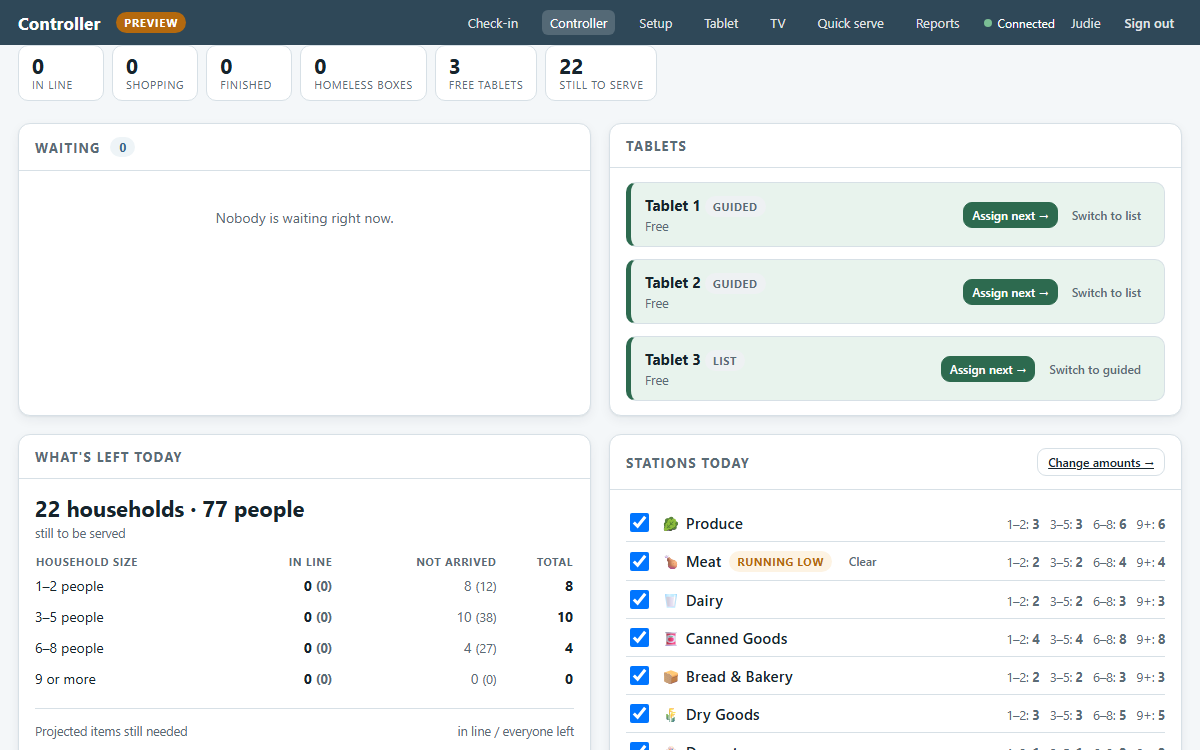
Task: Click the Shopping stat card
Action: pyautogui.click(x=155, y=73)
